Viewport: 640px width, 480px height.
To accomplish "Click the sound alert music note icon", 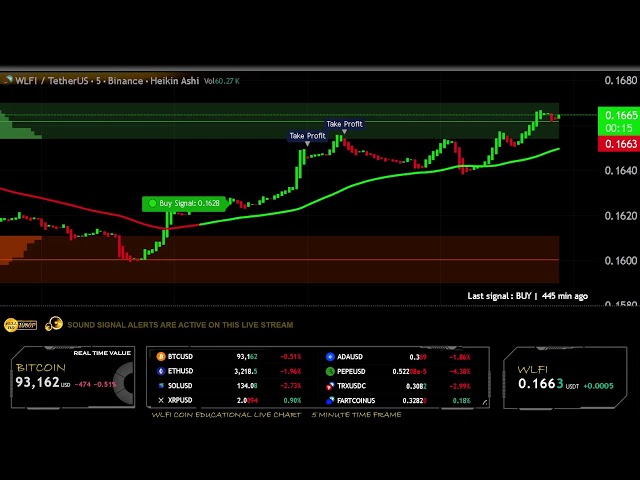I will [x=54, y=324].
